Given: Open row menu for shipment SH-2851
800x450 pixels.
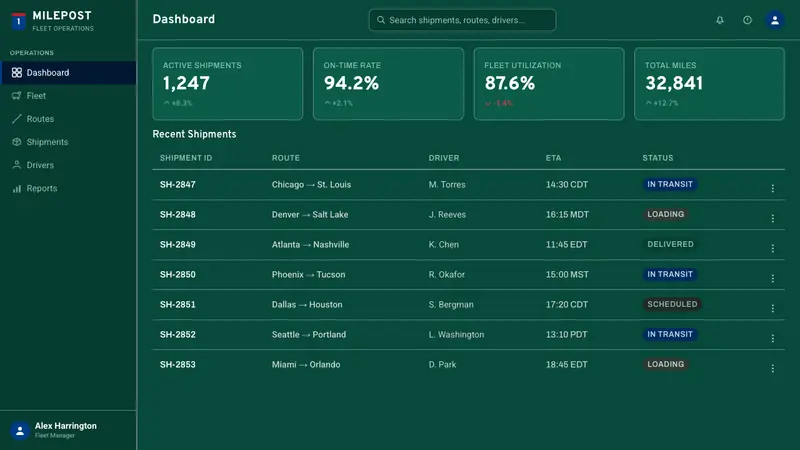Looking at the screenshot, I should [x=772, y=309].
